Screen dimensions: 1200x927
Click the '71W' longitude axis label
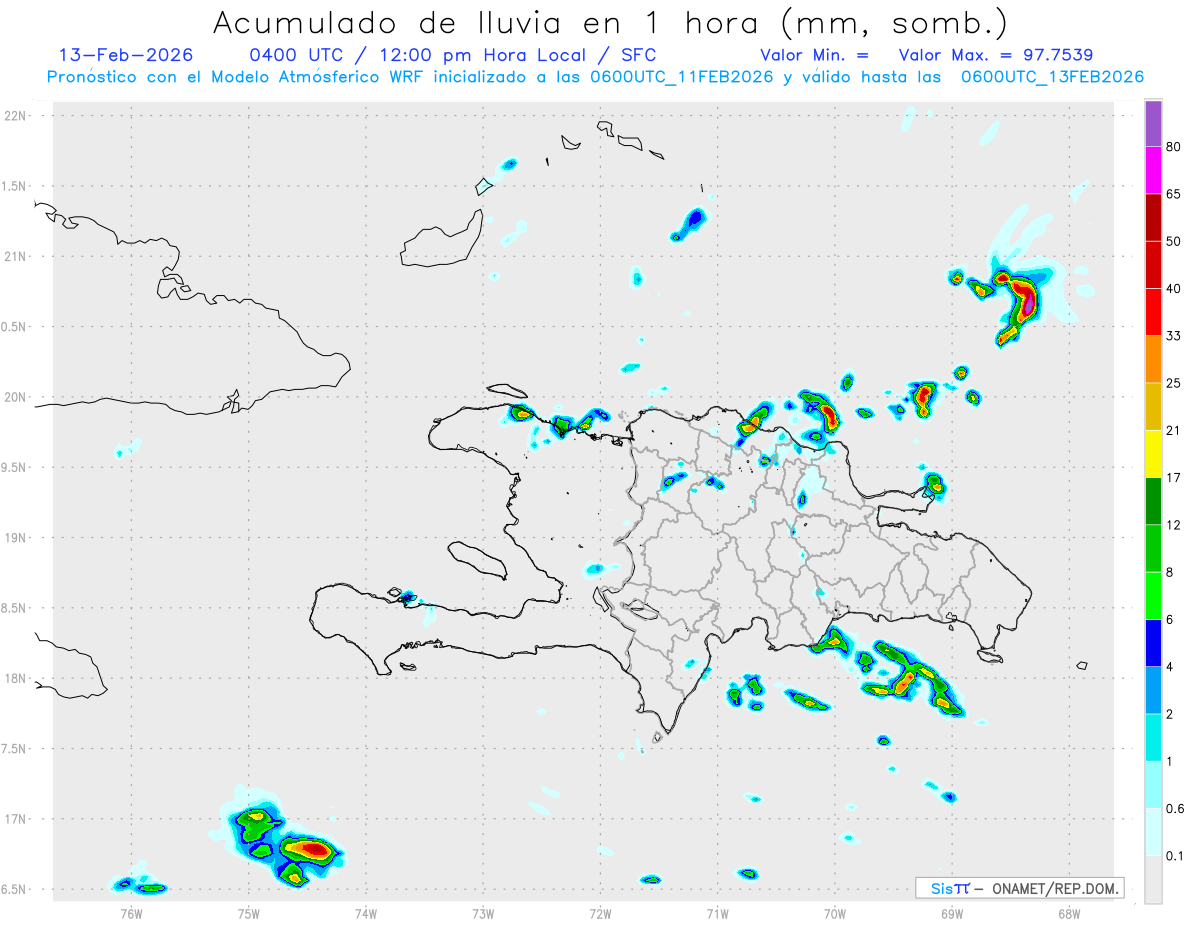(x=717, y=914)
